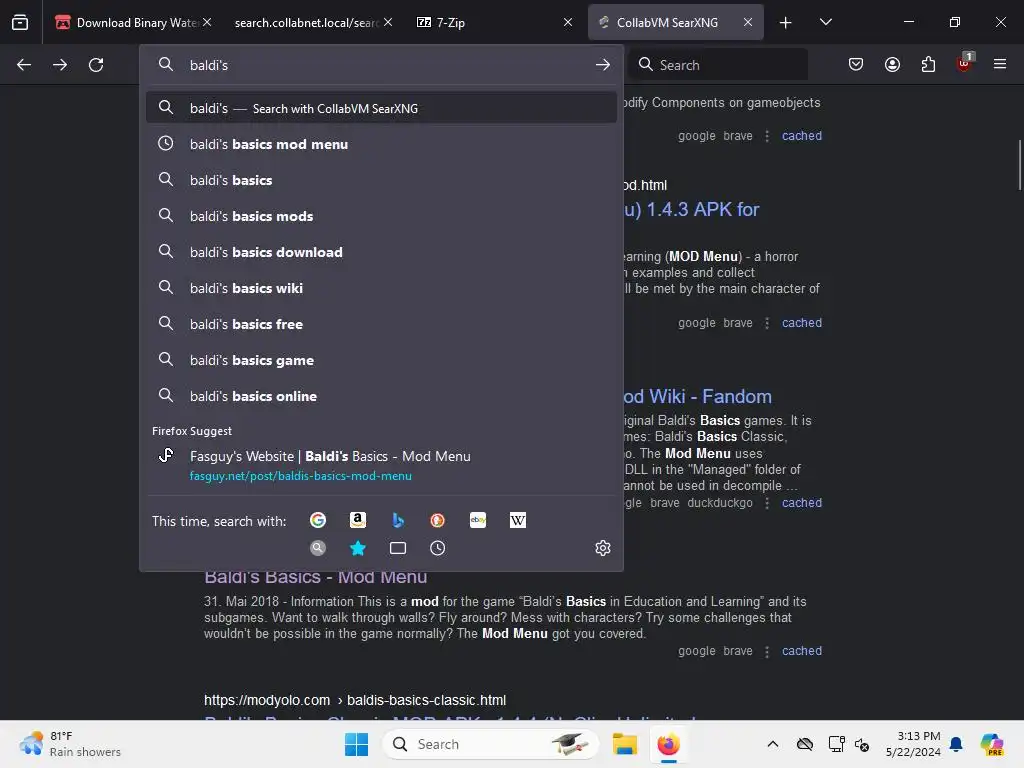This screenshot has width=1024, height=768.
Task: Open the network status icon in tray
Action: (x=837, y=744)
